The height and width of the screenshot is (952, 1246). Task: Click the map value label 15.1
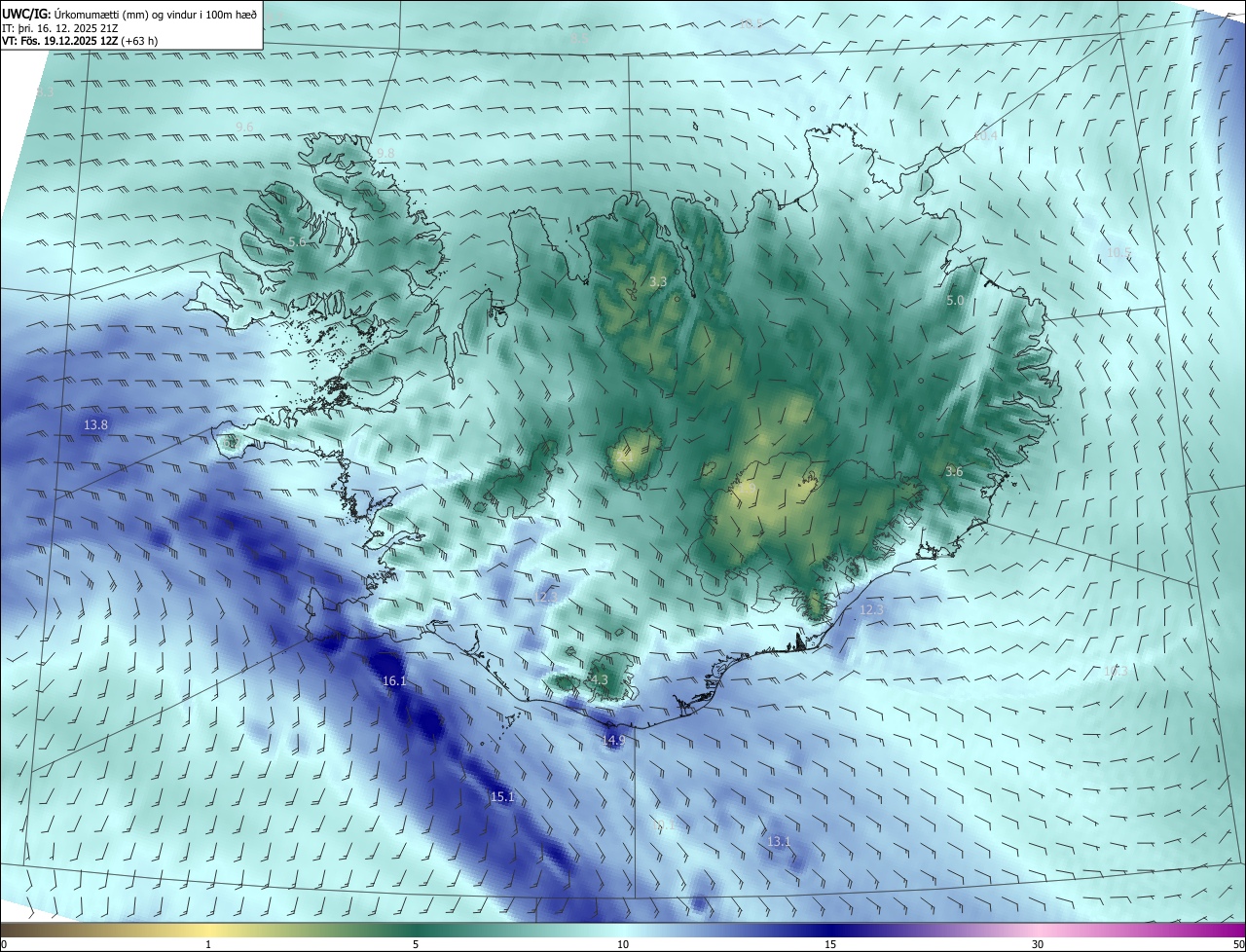coord(501,797)
